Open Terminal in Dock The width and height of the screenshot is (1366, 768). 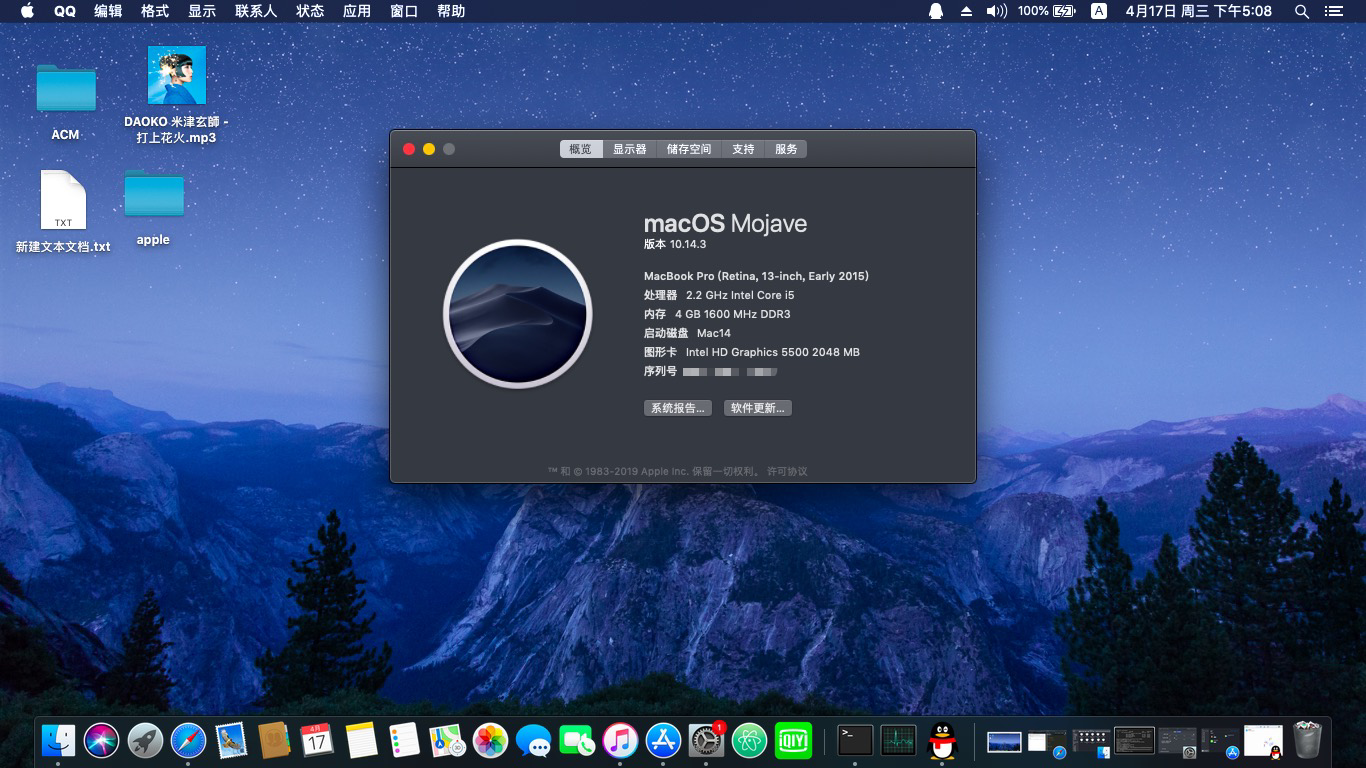tap(855, 741)
